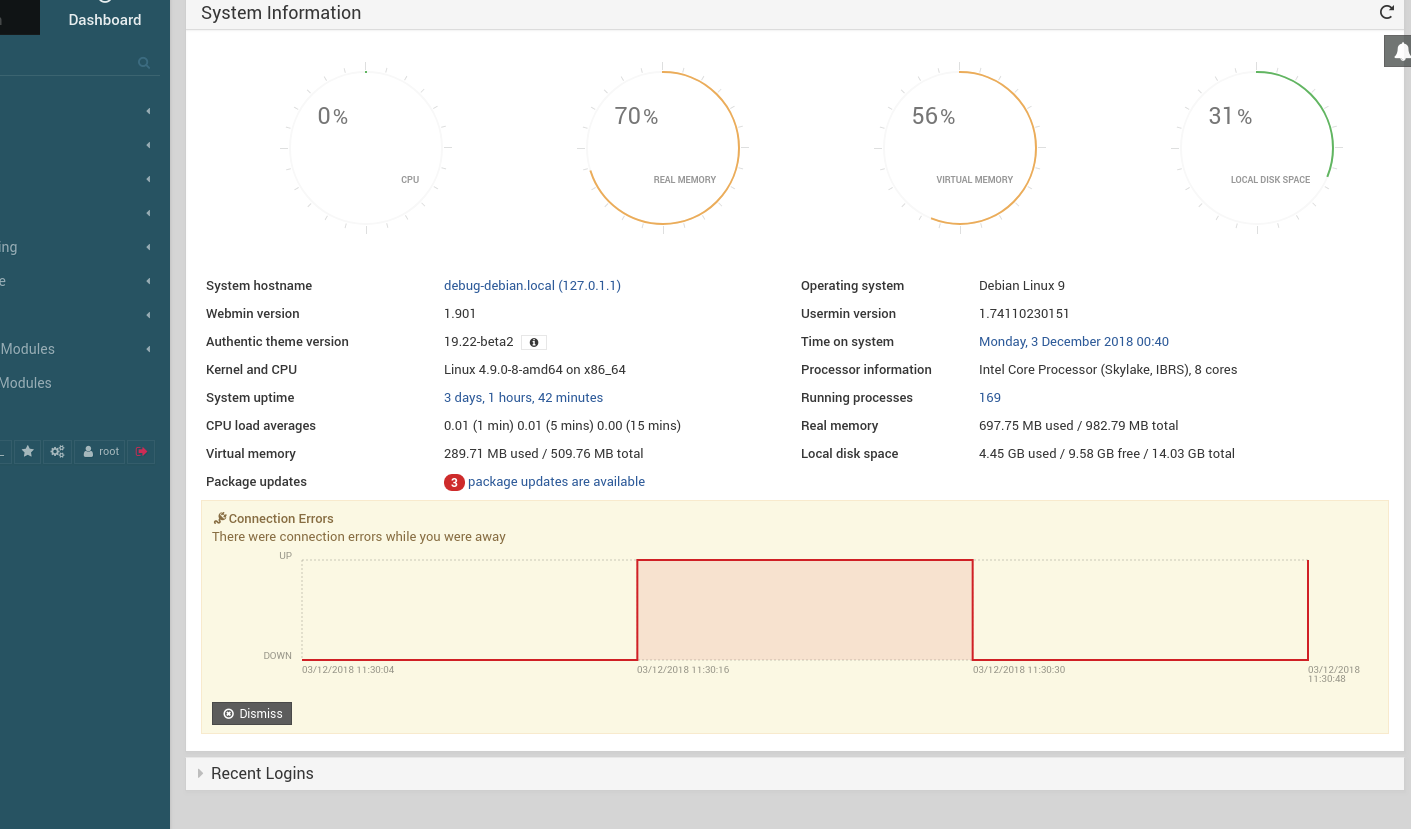The width and height of the screenshot is (1411, 829).
Task: Expand the sidebar category ending in "ing"
Action: point(75,247)
